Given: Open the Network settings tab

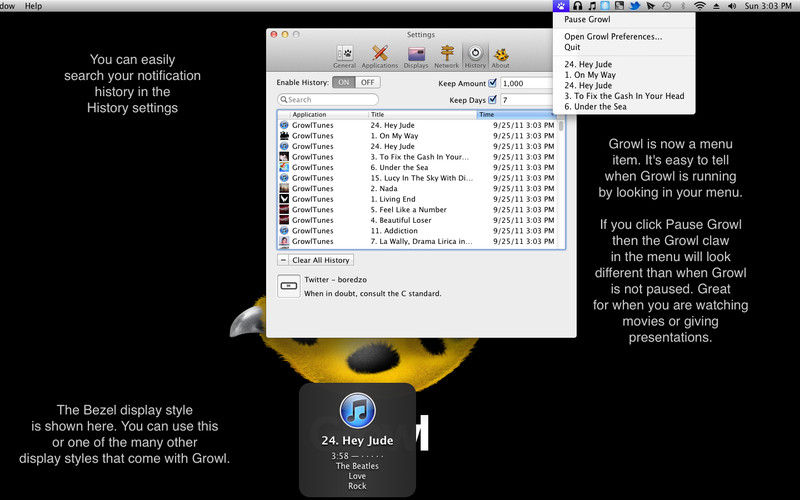Looking at the screenshot, I should 446,56.
